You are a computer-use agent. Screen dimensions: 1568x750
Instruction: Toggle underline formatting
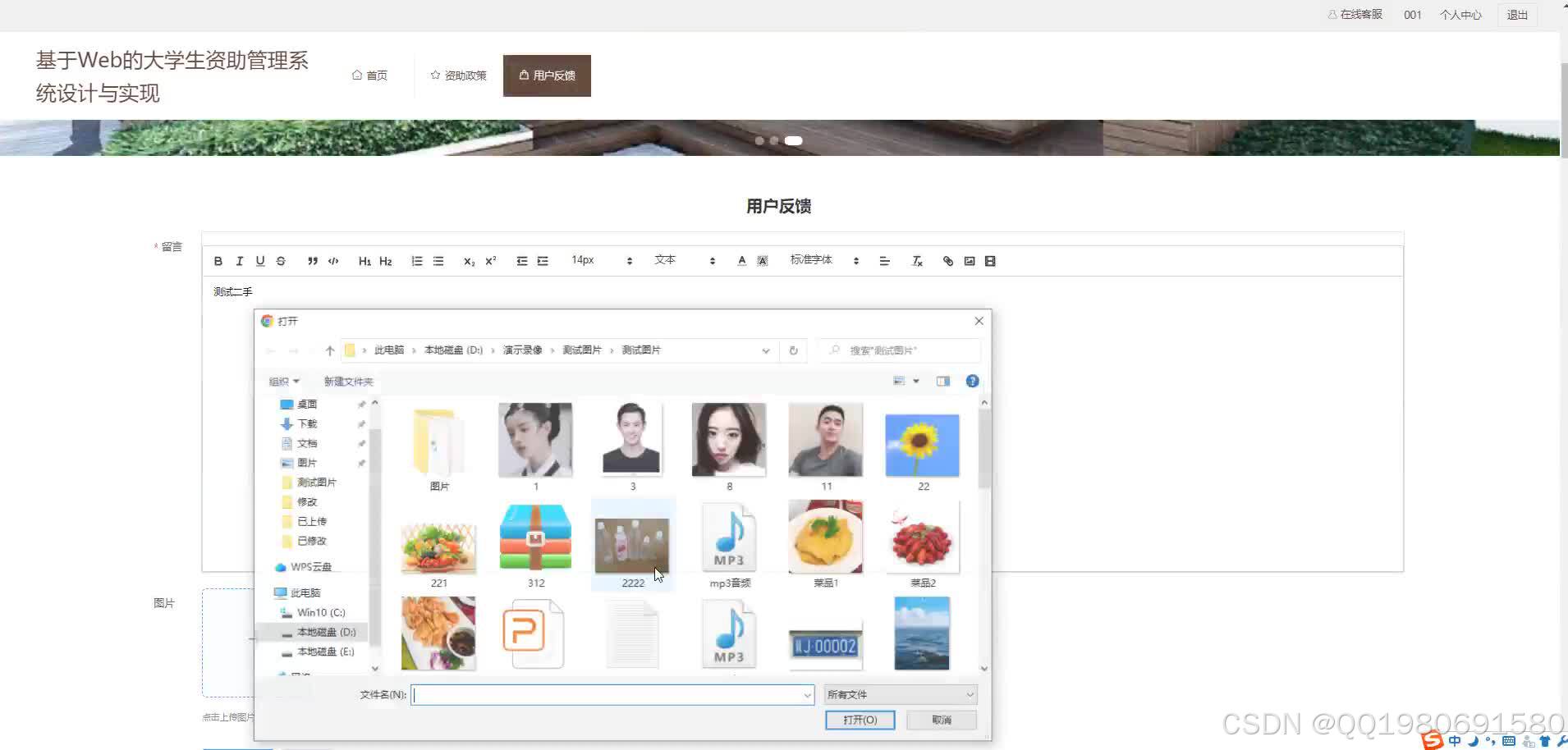(259, 260)
